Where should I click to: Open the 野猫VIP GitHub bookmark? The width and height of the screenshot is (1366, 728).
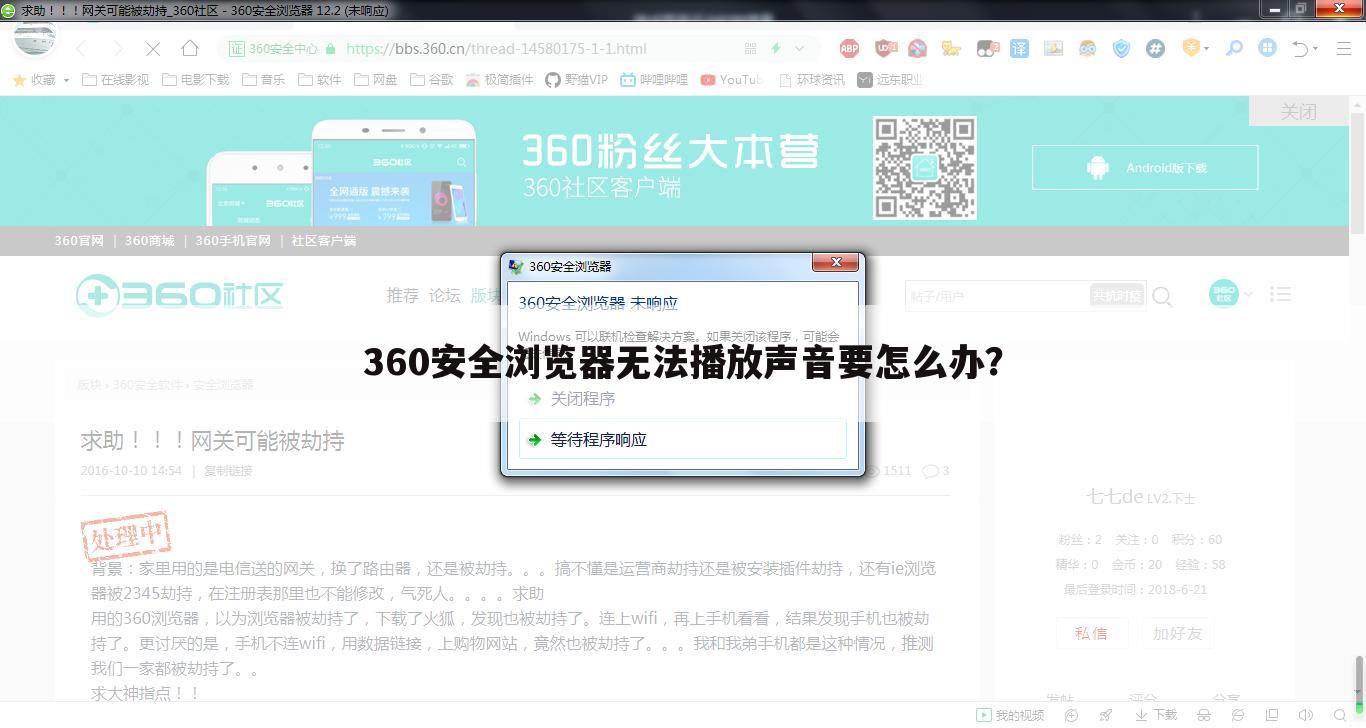point(576,79)
